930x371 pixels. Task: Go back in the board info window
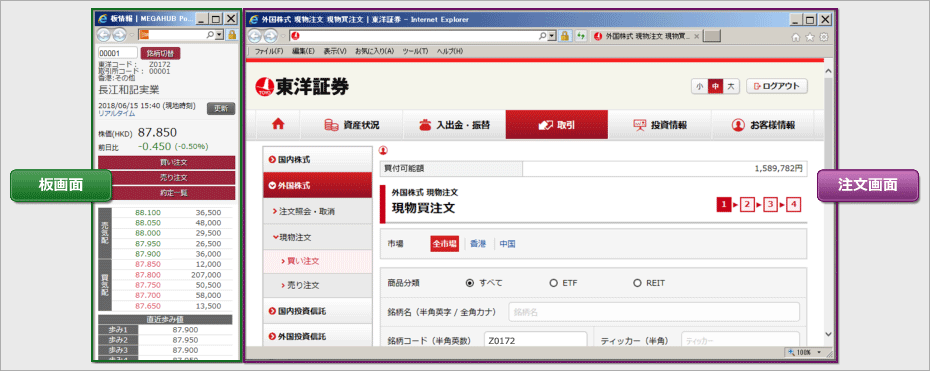click(103, 35)
